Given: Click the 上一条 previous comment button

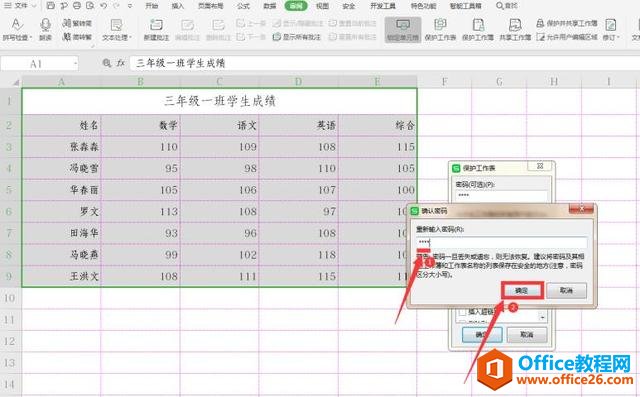Looking at the screenshot, I should (251, 23).
